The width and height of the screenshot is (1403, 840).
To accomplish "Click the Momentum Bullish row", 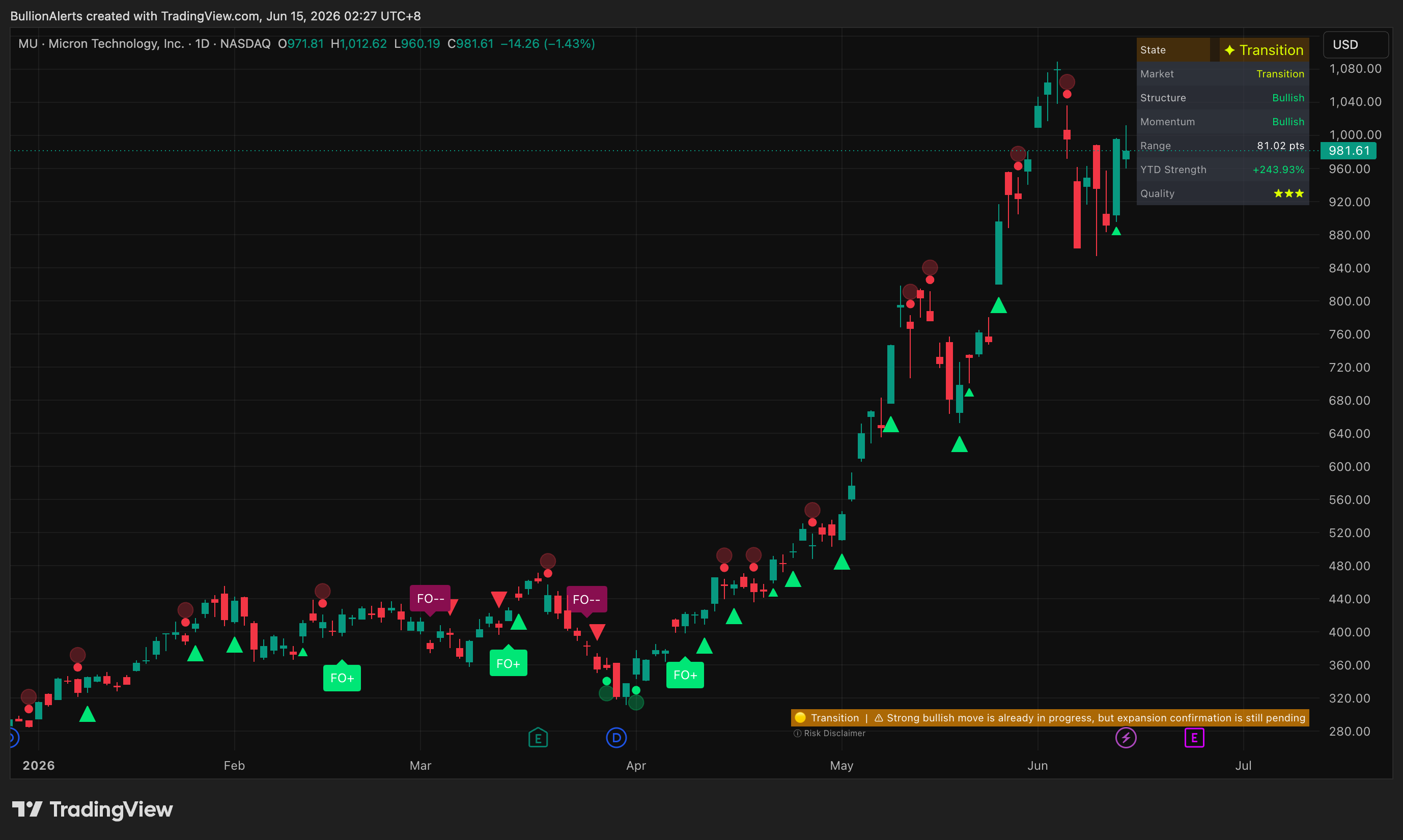I will 1222,122.
